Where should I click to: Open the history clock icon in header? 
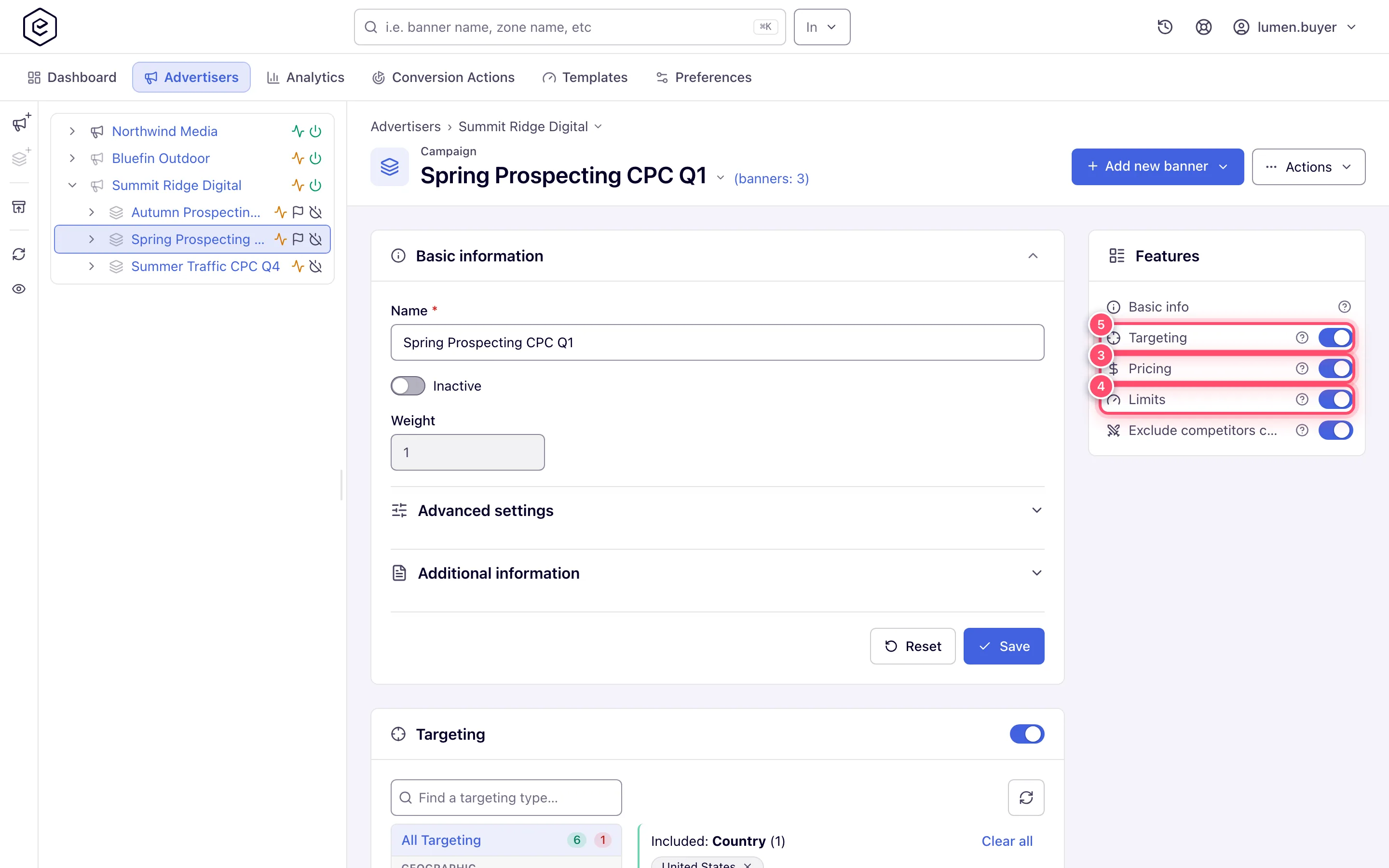[x=1165, y=27]
